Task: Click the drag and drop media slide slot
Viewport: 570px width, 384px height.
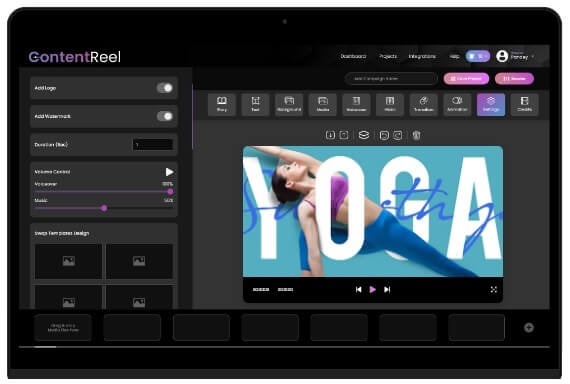Action: [x=63, y=328]
